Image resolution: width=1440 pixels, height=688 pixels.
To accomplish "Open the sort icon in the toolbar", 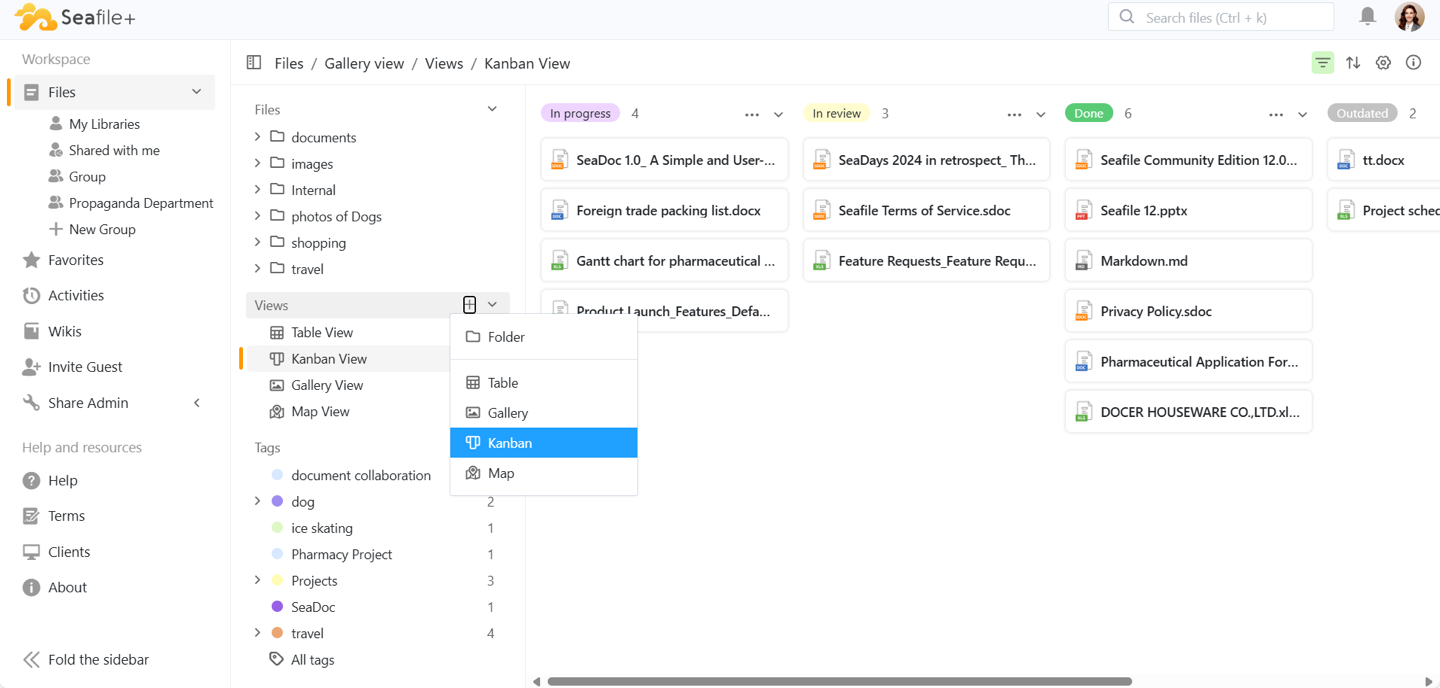I will [x=1353, y=63].
